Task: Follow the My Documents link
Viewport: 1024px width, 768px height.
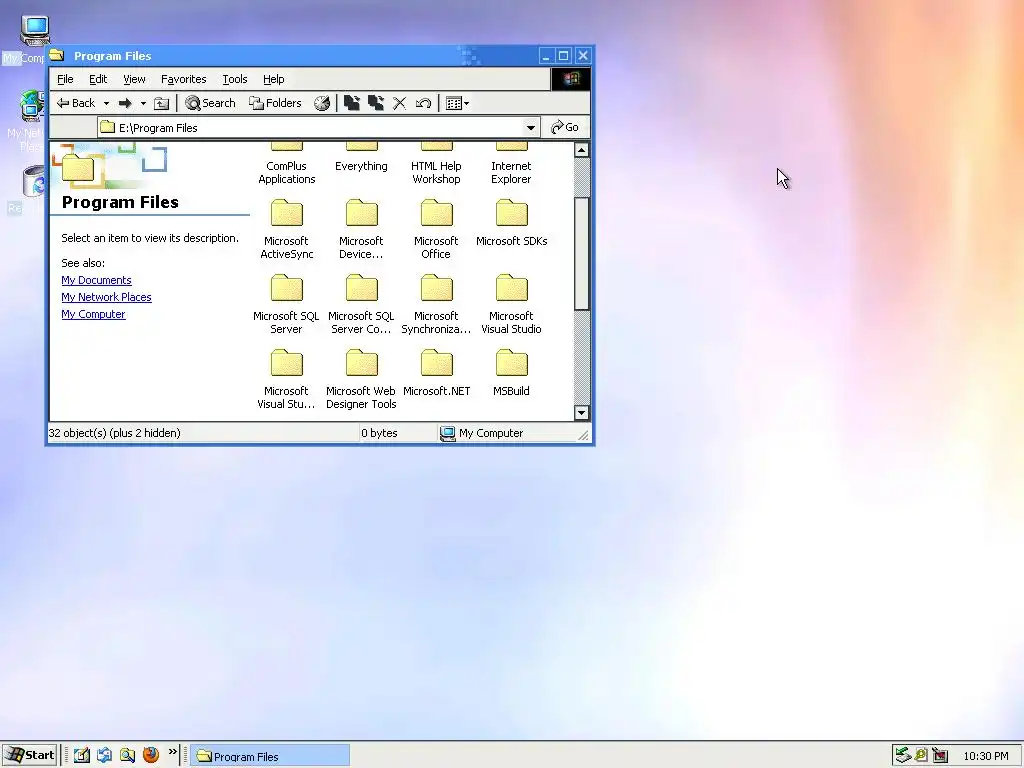Action: click(x=96, y=280)
